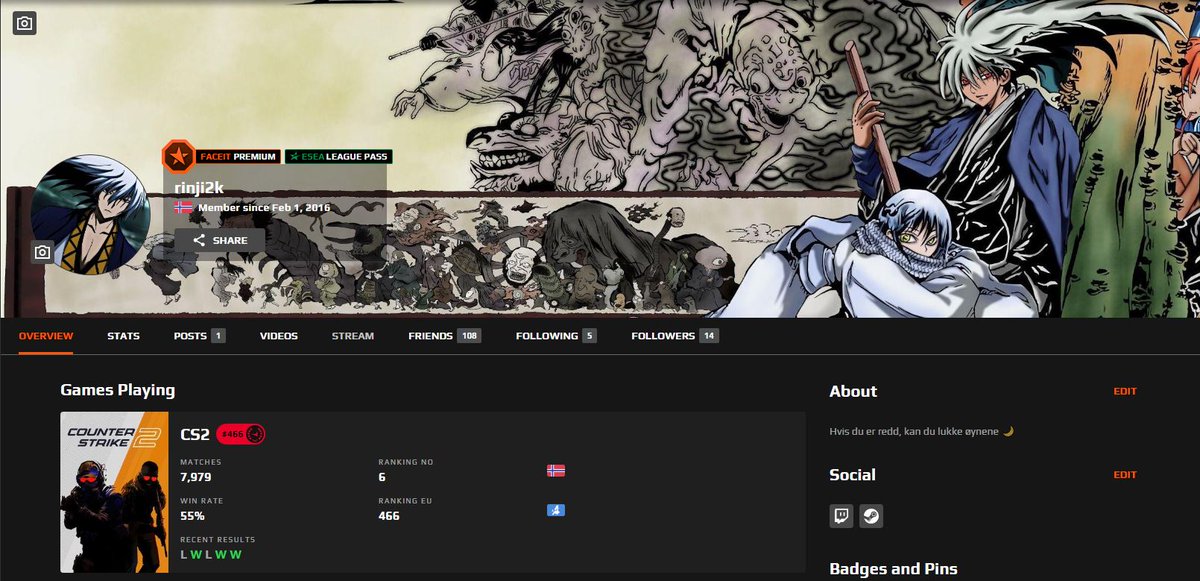The width and height of the screenshot is (1200, 581).
Task: Click the Share button
Action: pos(220,241)
